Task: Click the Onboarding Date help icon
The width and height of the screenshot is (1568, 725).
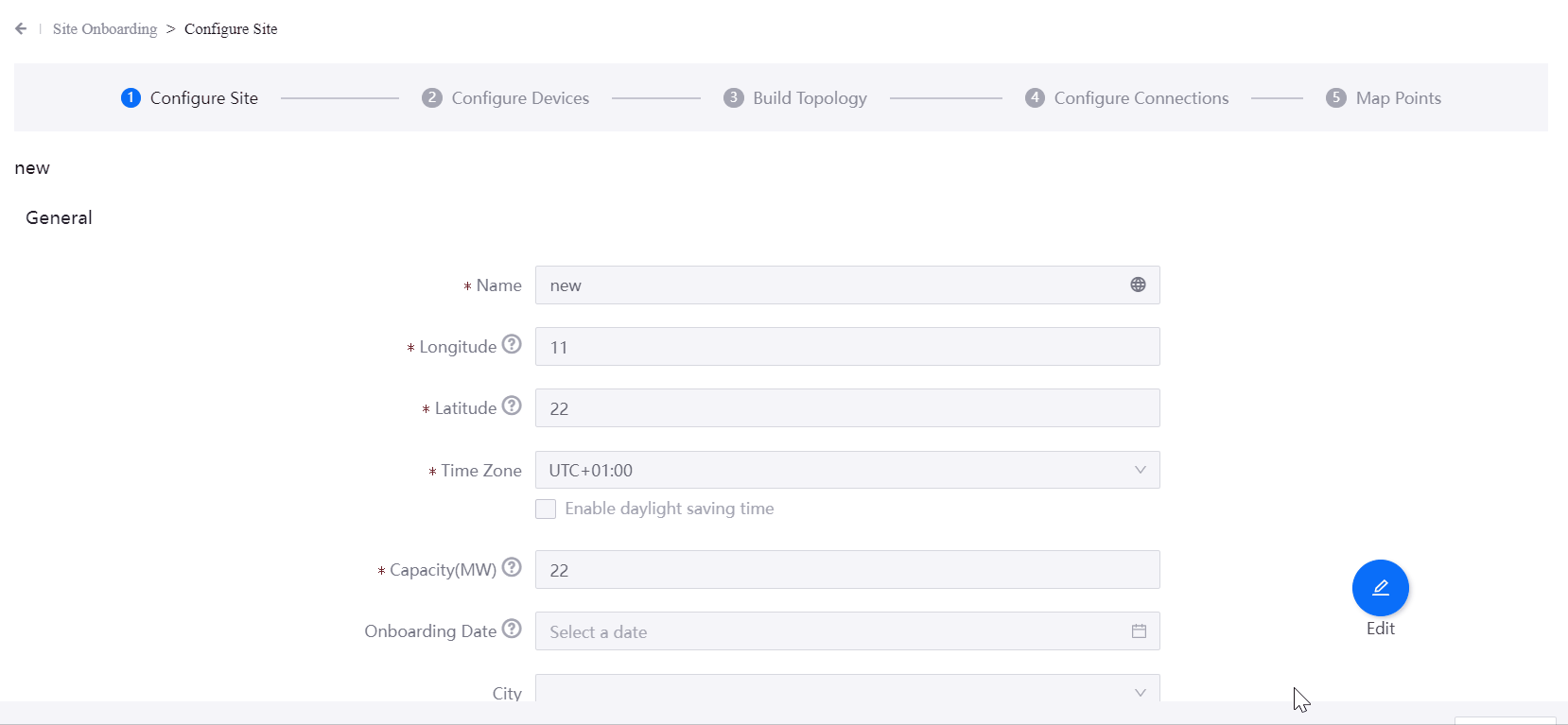Action: coord(512,629)
